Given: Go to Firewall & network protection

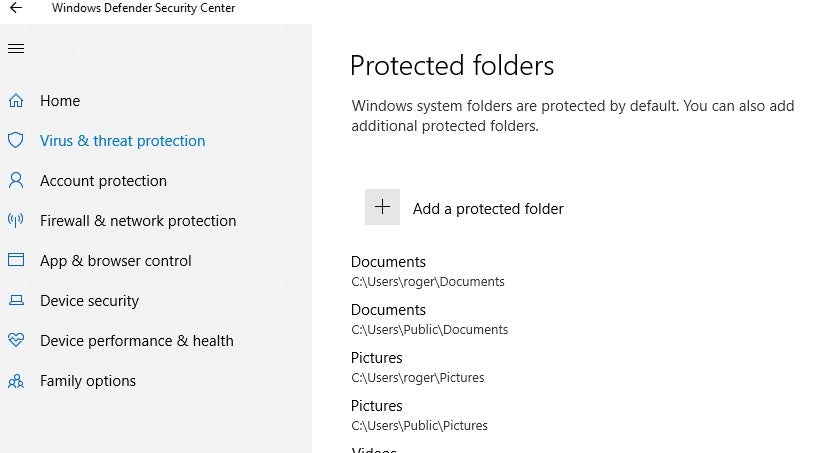Looking at the screenshot, I should click(138, 221).
